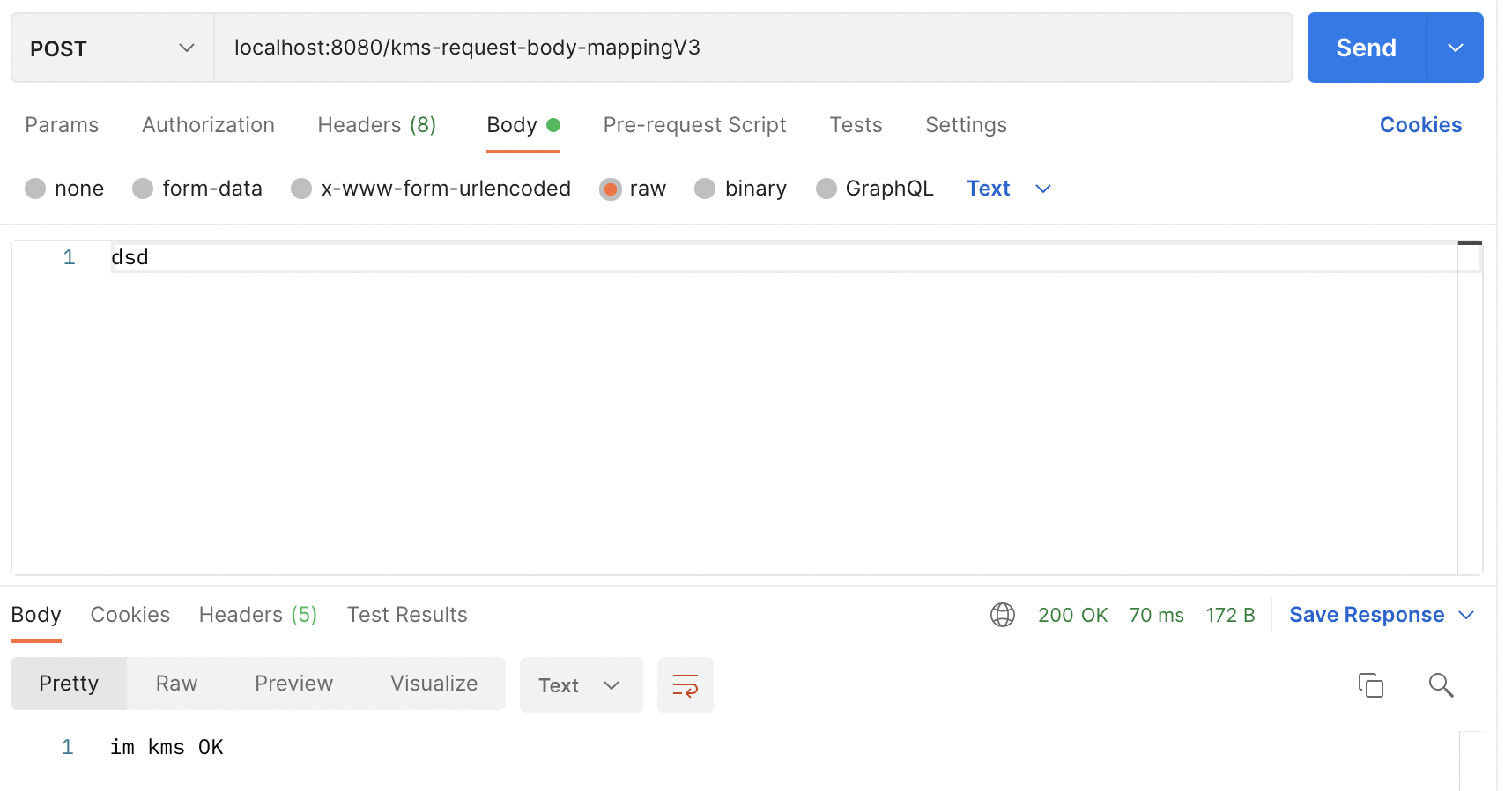Image resolution: width=1512 pixels, height=791 pixels.
Task: Open the POST method dropdown
Action: click(x=113, y=48)
